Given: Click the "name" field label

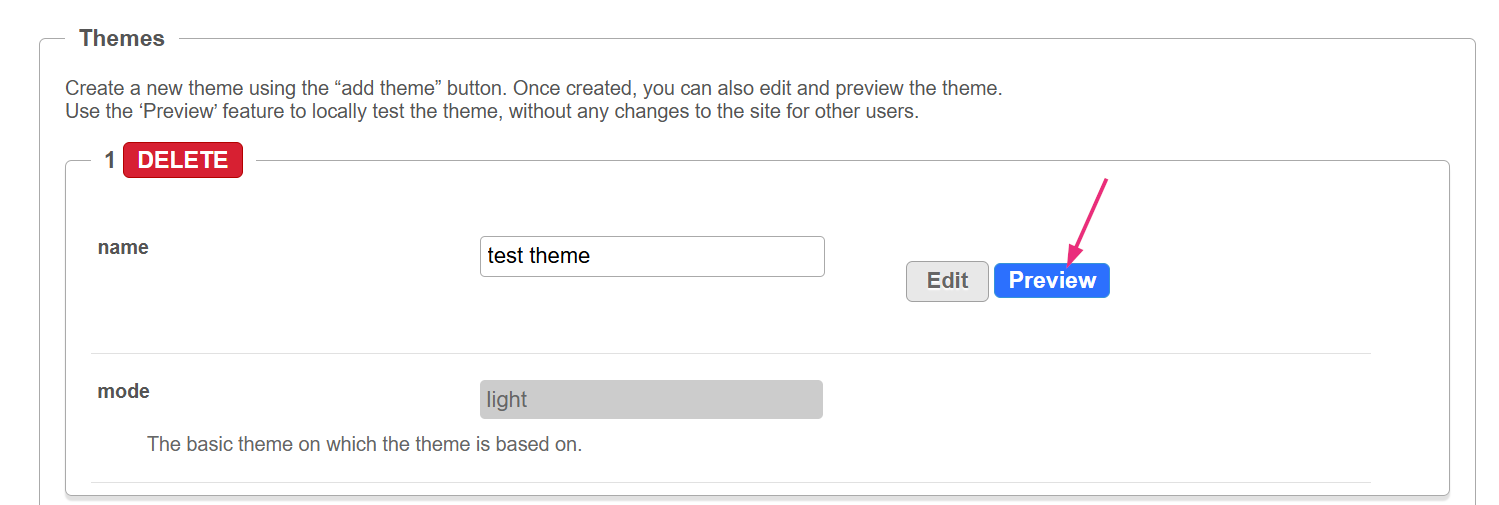Looking at the screenshot, I should point(123,248).
